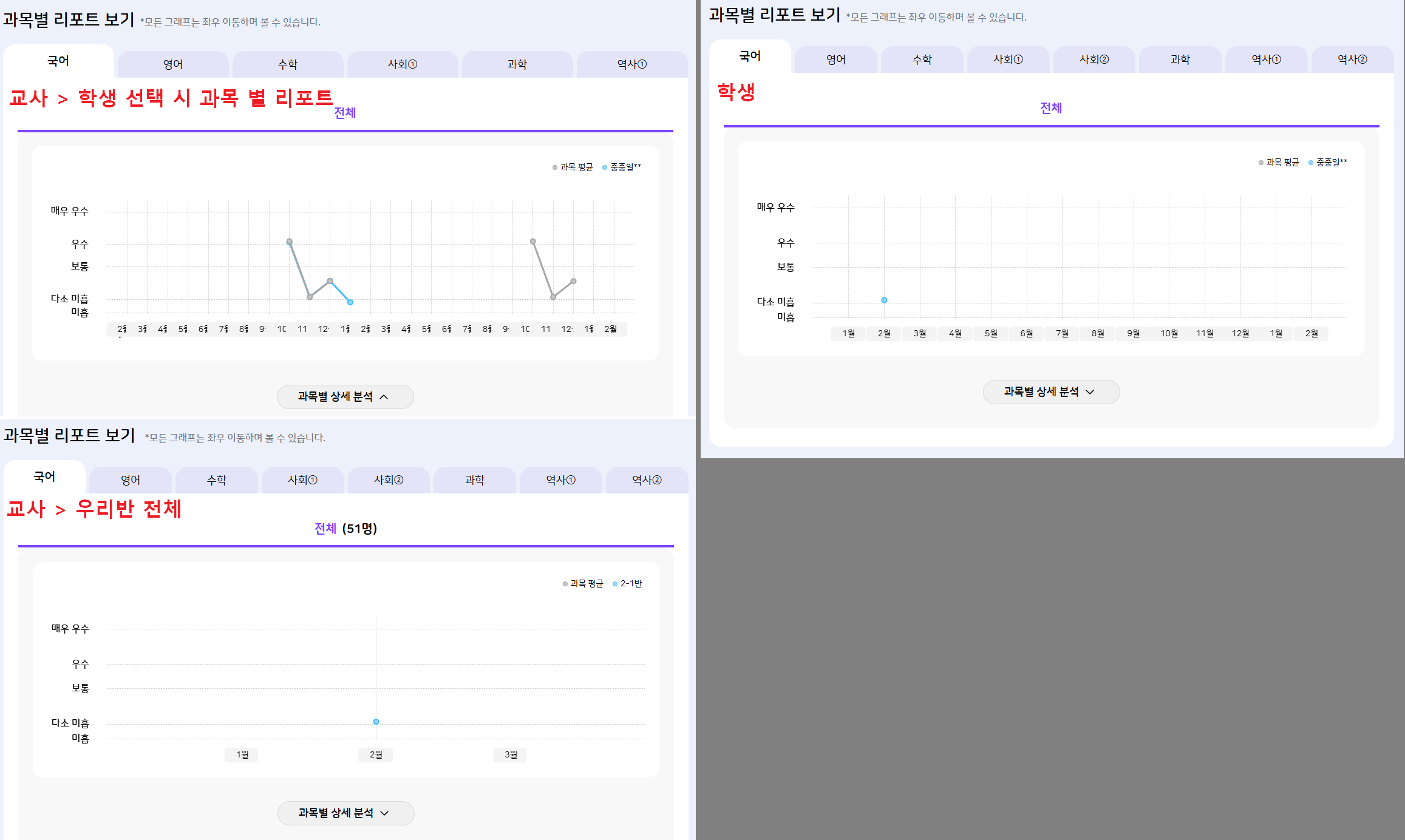1405x840 pixels.
Task: Collapse the 과목별 상세 분석 section with up chevron
Action: tap(345, 397)
